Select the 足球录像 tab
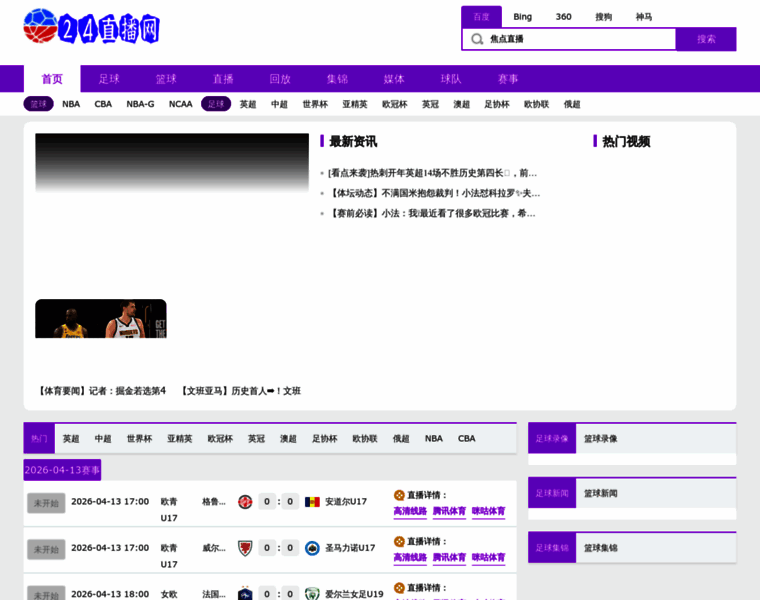Screen dimensions: 760x600 552,439
